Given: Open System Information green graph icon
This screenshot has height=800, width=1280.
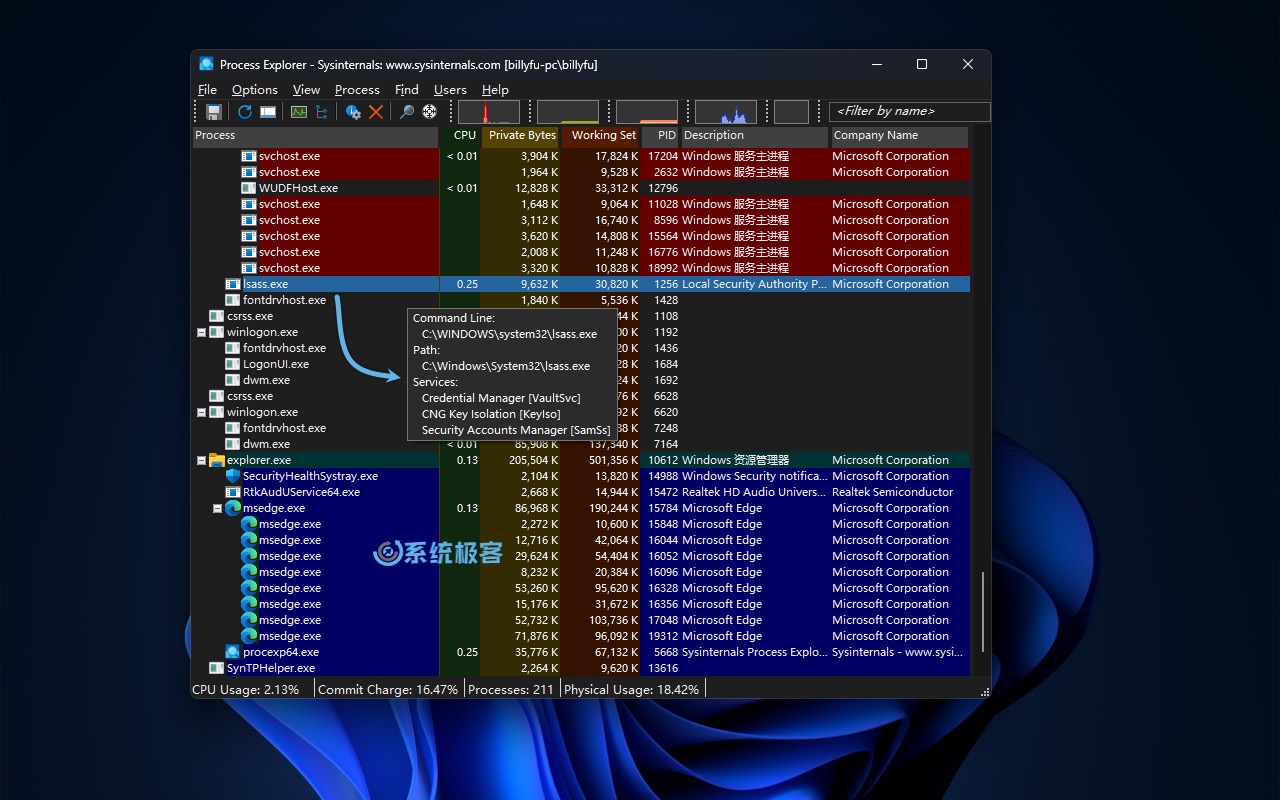Looking at the screenshot, I should point(299,112).
